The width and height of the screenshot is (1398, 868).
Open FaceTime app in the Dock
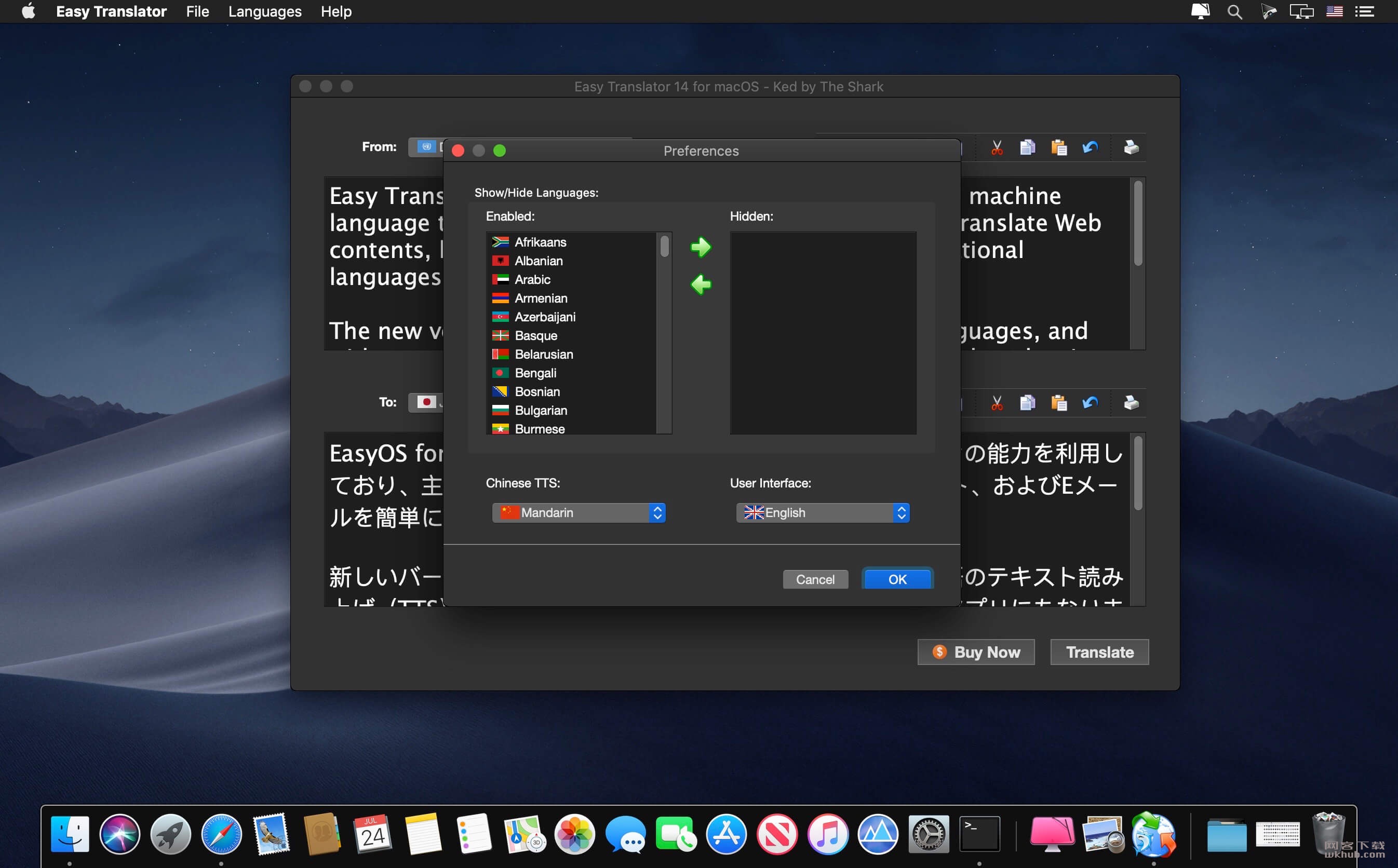[676, 834]
